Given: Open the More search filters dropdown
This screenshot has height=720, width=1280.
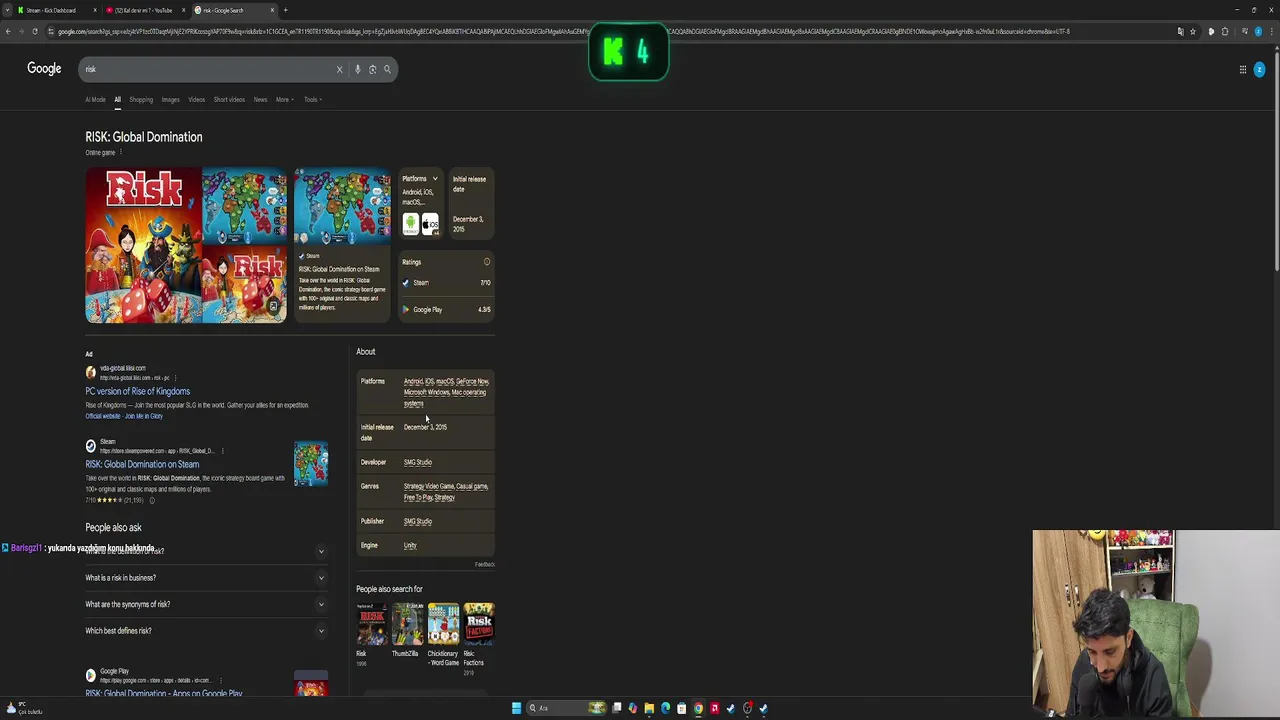Looking at the screenshot, I should (284, 99).
